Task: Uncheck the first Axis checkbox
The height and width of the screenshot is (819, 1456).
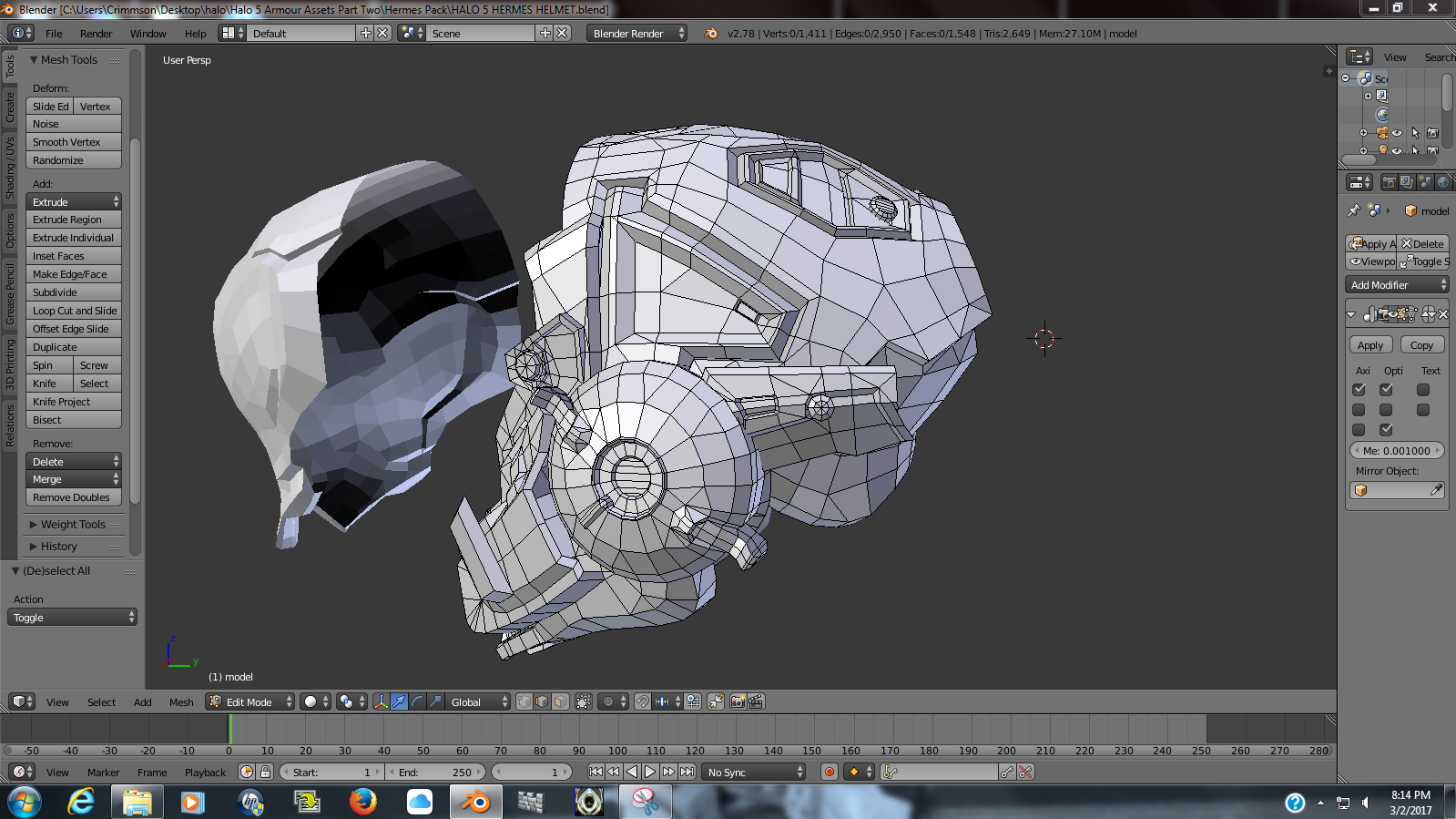Action: [1359, 390]
